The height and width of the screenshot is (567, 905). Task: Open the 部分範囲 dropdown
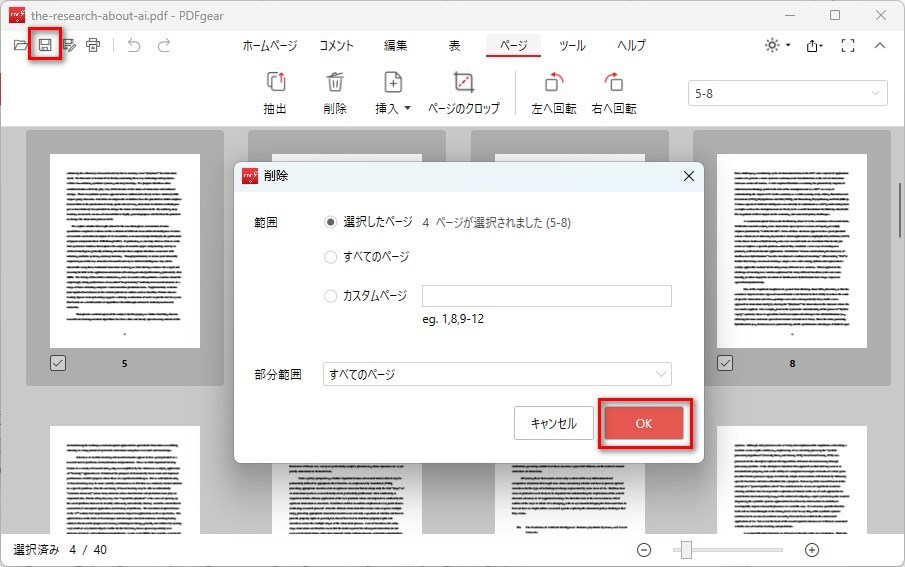pos(497,374)
